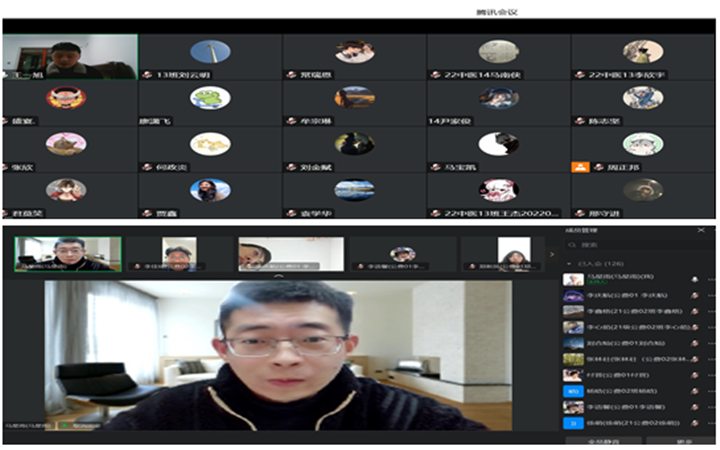The height and width of the screenshot is (450, 720).
Task: Click the member search input field
Action: coord(630,245)
